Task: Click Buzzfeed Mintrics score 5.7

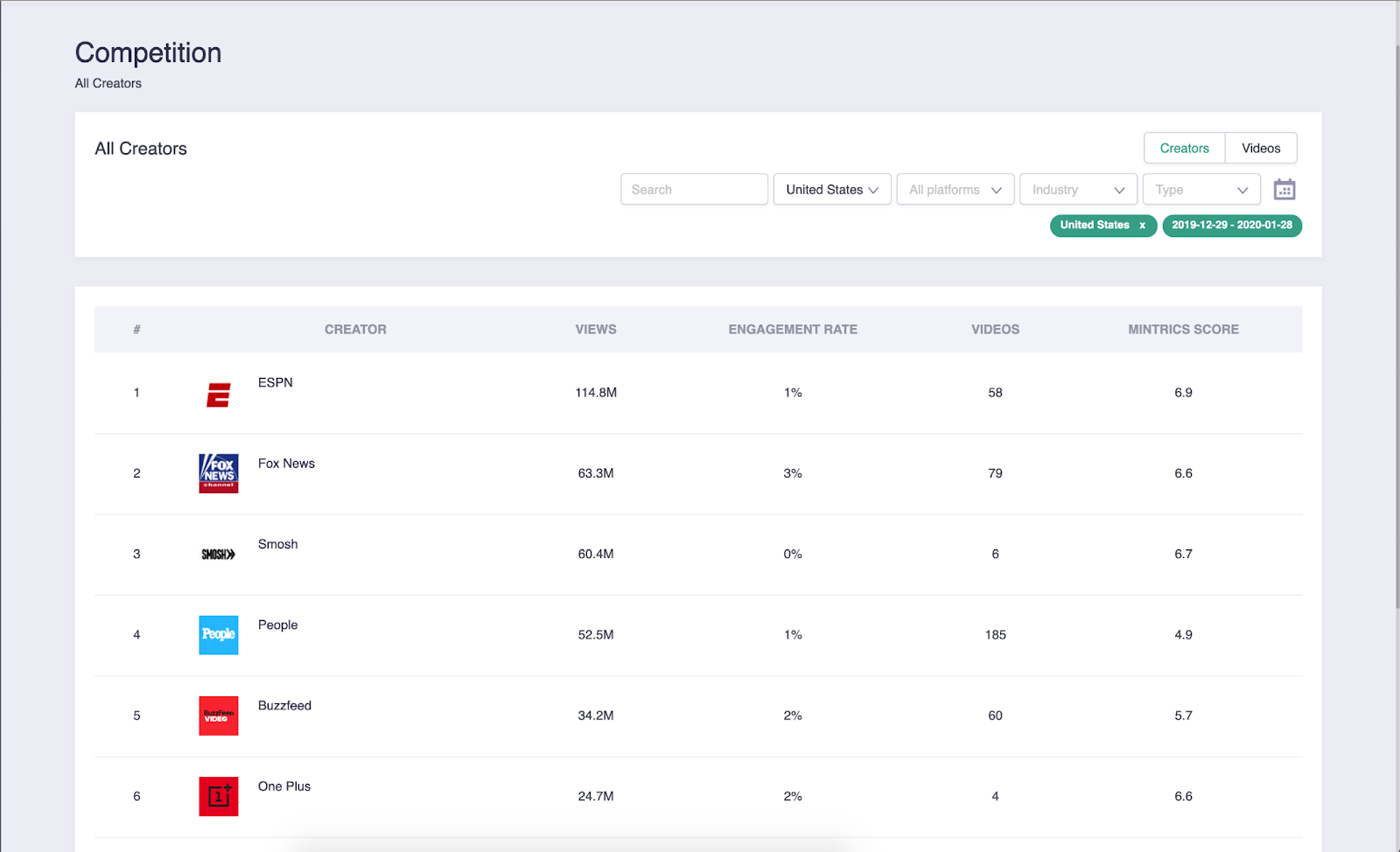Action: [1183, 716]
